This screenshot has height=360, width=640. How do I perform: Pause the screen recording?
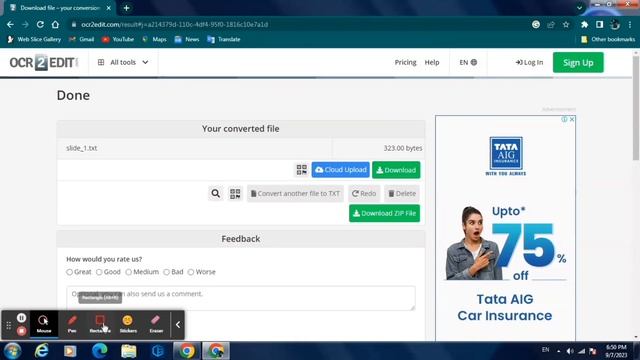[x=22, y=318]
